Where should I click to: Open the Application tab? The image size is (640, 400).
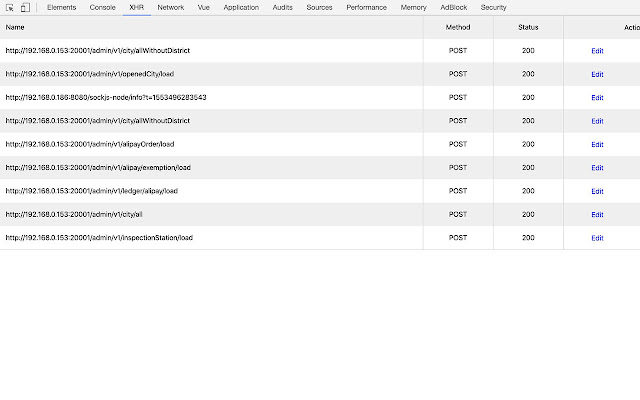[x=241, y=7]
